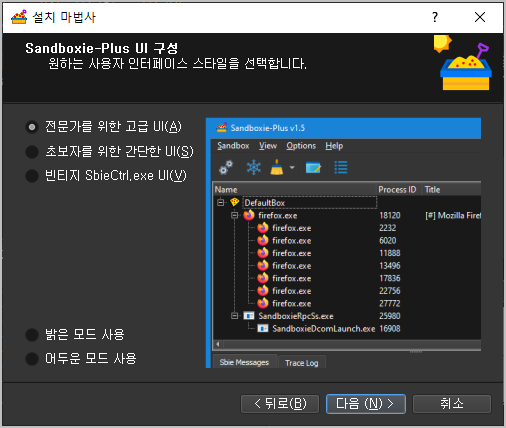This screenshot has width=506, height=428.
Task: Click the SandboxieRpcSs.exe window icon
Action: pyautogui.click(x=249, y=316)
